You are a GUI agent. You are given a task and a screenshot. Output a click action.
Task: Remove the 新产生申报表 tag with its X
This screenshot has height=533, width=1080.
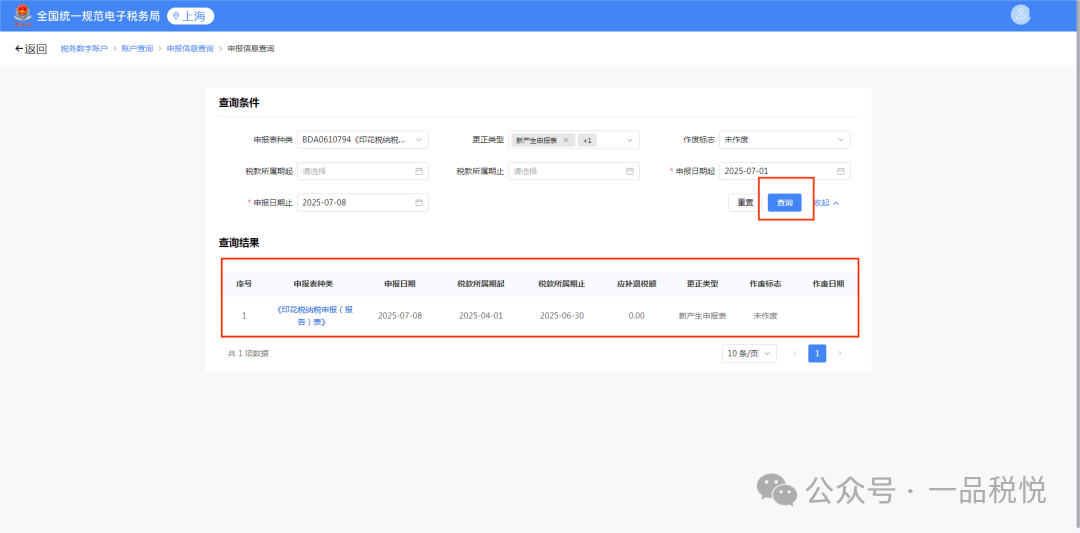tap(566, 140)
